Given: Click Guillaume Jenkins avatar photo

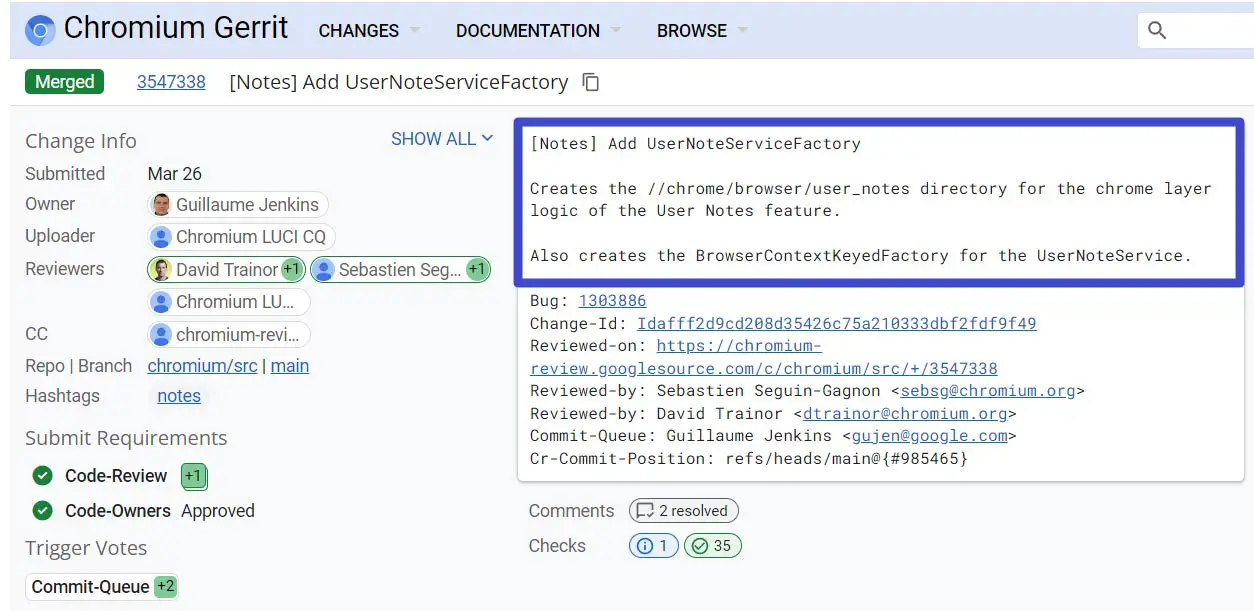Looking at the screenshot, I should point(160,205).
